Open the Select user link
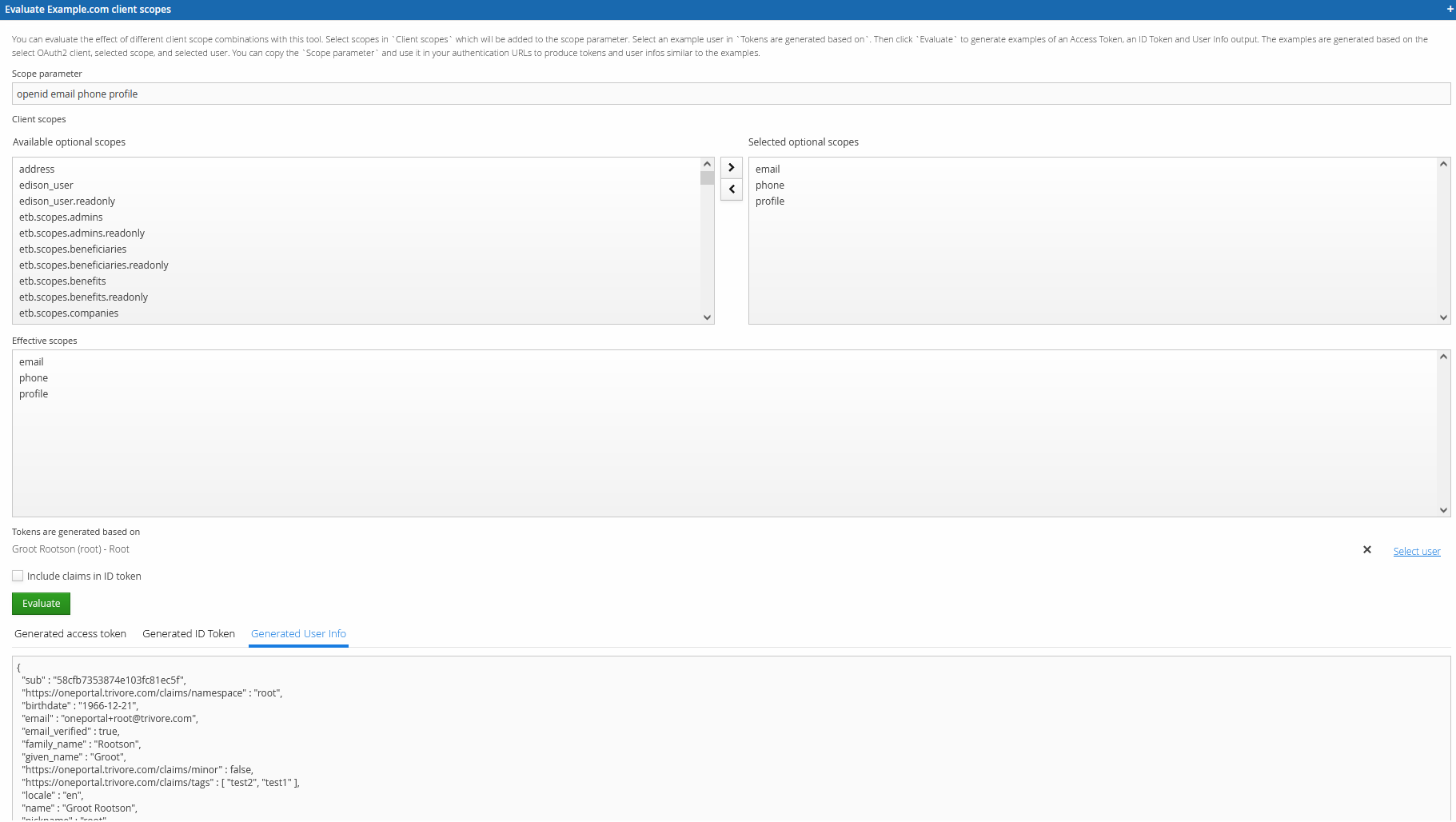1456x822 pixels. point(1416,552)
